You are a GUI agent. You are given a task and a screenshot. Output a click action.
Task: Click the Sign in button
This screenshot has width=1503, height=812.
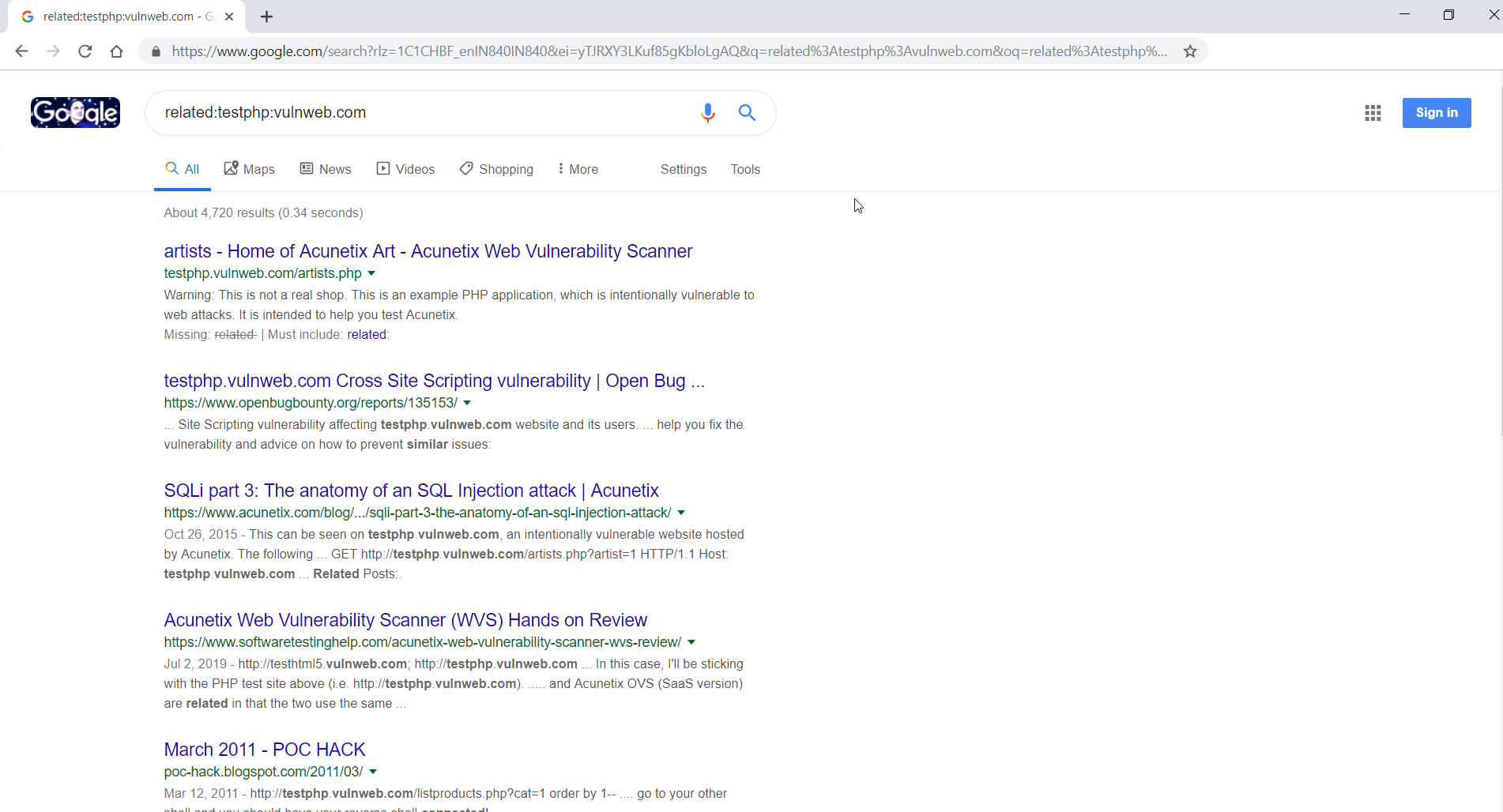(x=1437, y=113)
